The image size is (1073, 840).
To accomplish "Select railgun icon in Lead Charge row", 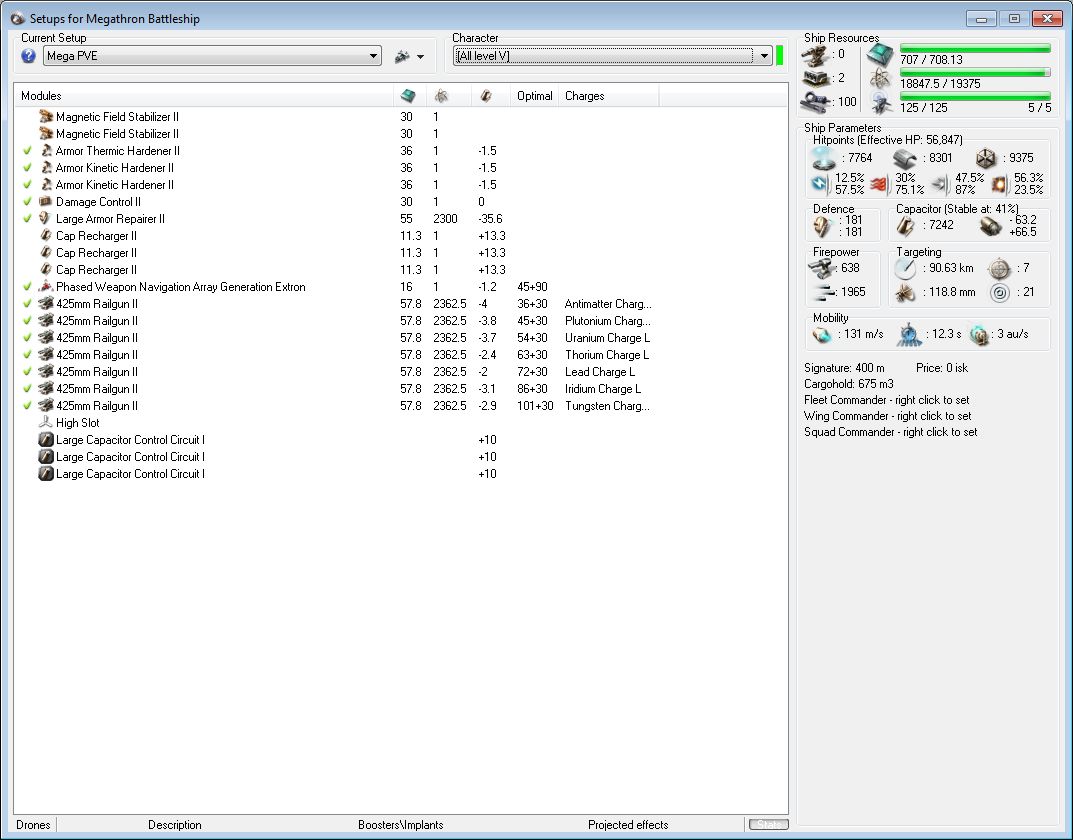I will (46, 371).
